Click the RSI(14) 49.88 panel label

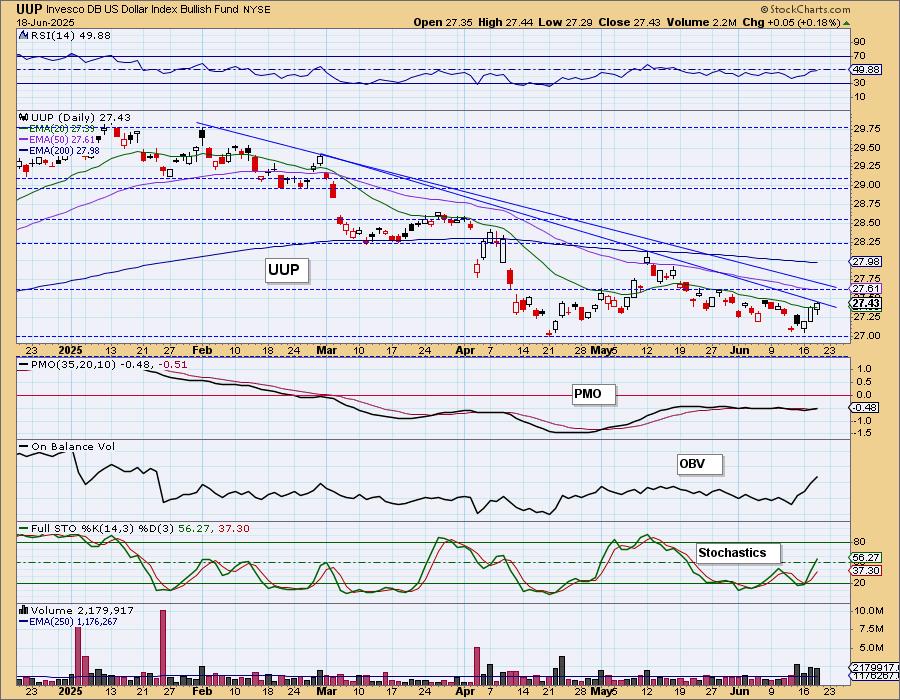71,36
